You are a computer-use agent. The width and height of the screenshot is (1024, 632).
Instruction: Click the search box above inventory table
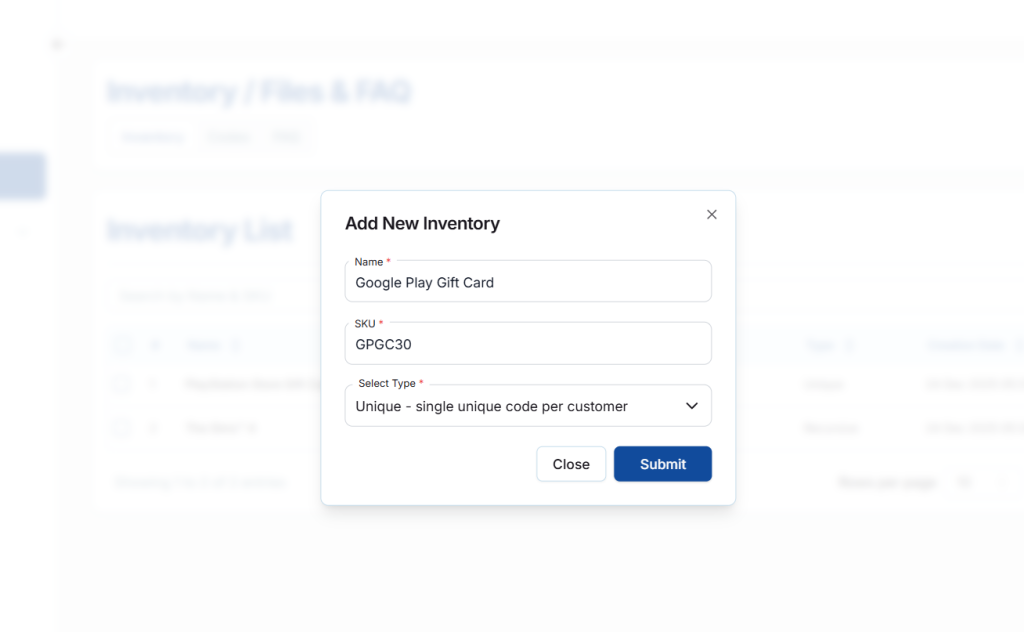click(x=210, y=296)
